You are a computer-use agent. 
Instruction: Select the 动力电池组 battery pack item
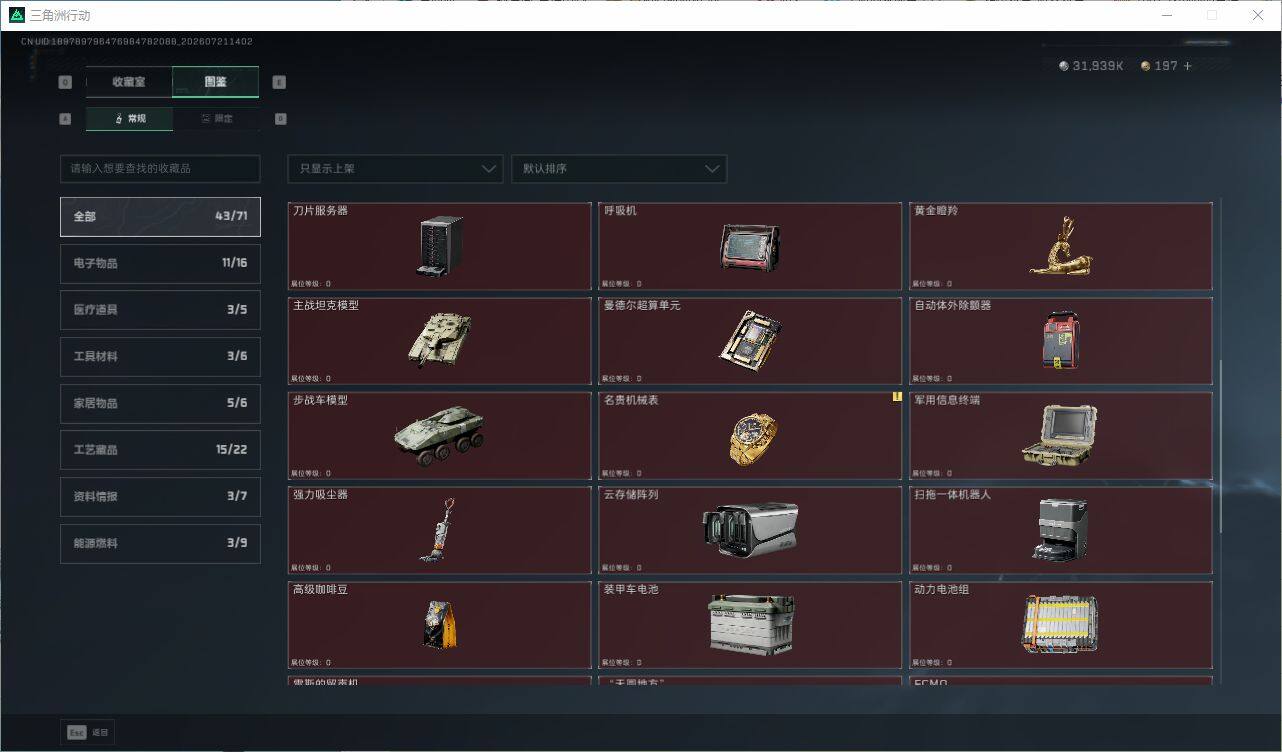[x=1061, y=625]
